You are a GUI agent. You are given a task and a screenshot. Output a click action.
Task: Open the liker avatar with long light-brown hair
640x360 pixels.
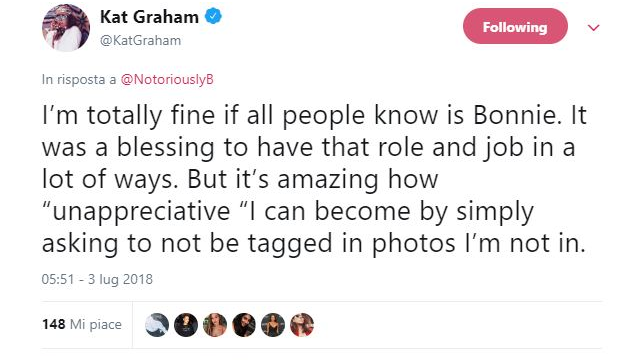(215, 325)
